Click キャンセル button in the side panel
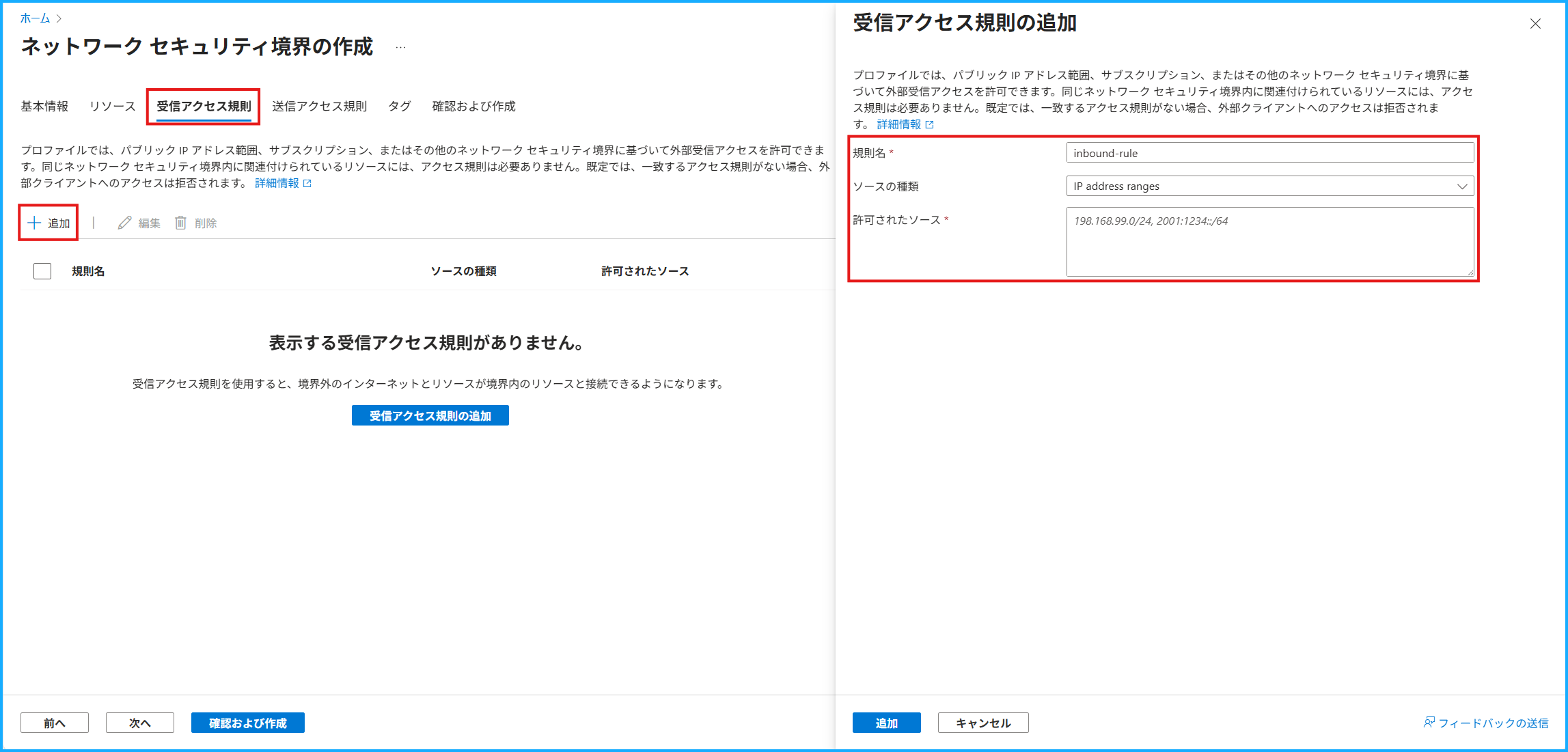 (982, 723)
